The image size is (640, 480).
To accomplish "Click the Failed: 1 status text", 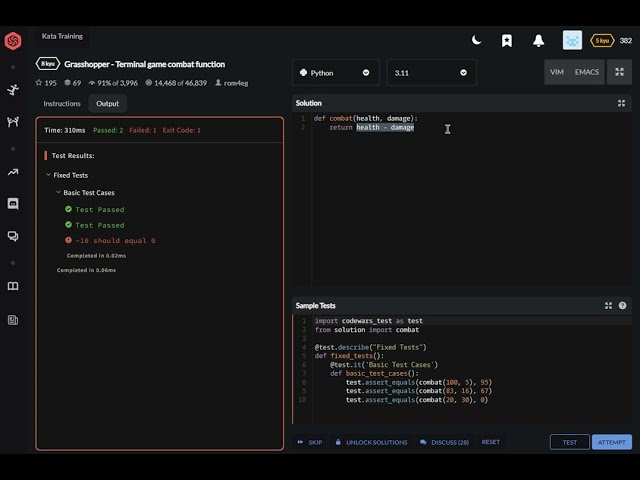I will pyautogui.click(x=142, y=130).
